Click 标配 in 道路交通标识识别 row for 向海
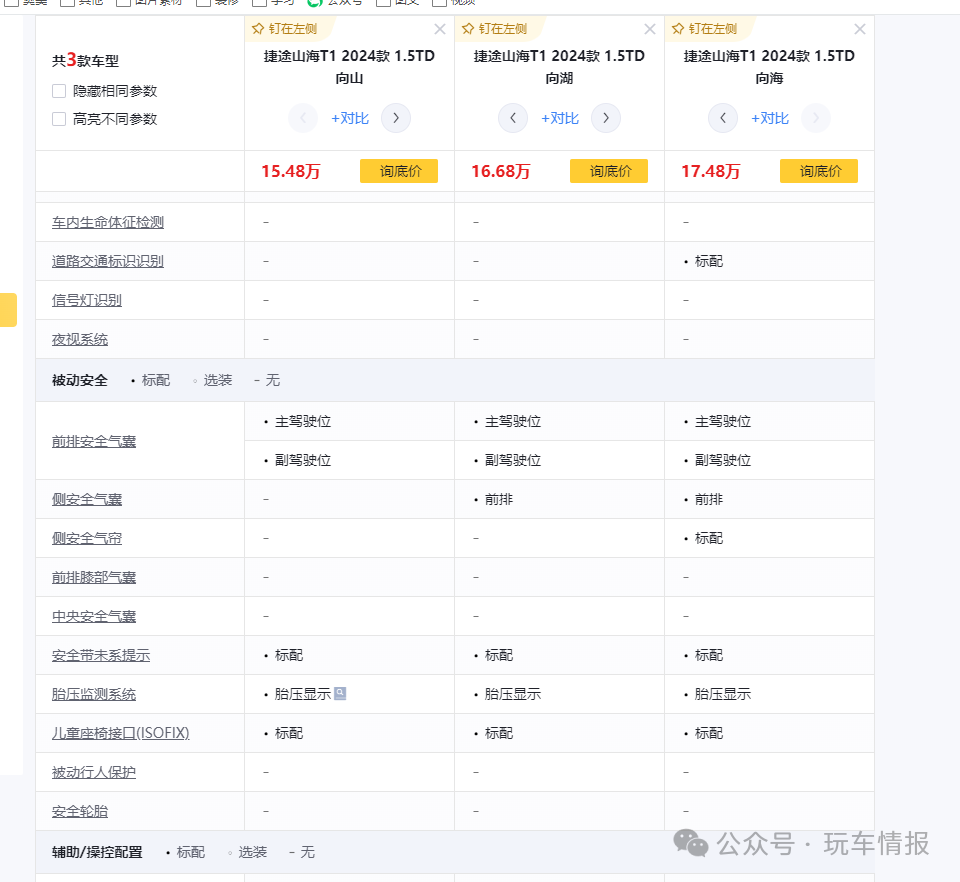The image size is (960, 882). pyautogui.click(x=709, y=261)
